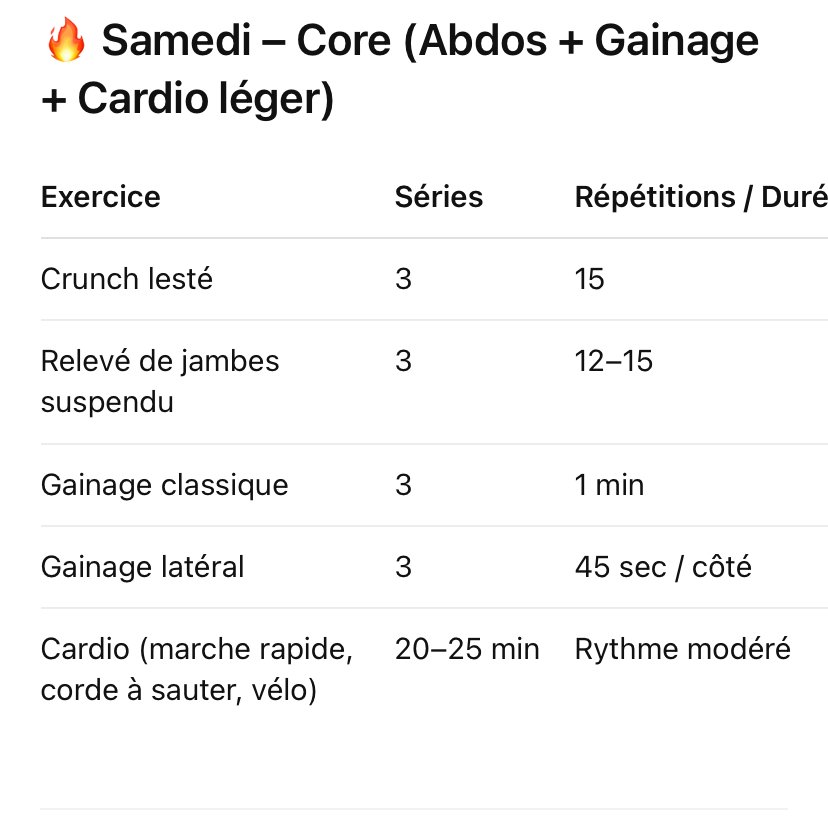Select the 20–25 min cardio cell
828x818 pixels.
point(467,649)
